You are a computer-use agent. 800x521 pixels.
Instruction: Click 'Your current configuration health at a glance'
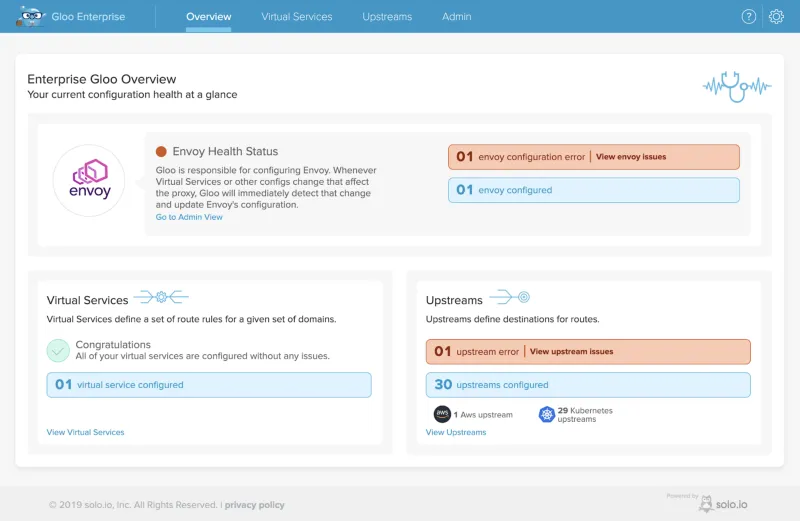tap(132, 94)
